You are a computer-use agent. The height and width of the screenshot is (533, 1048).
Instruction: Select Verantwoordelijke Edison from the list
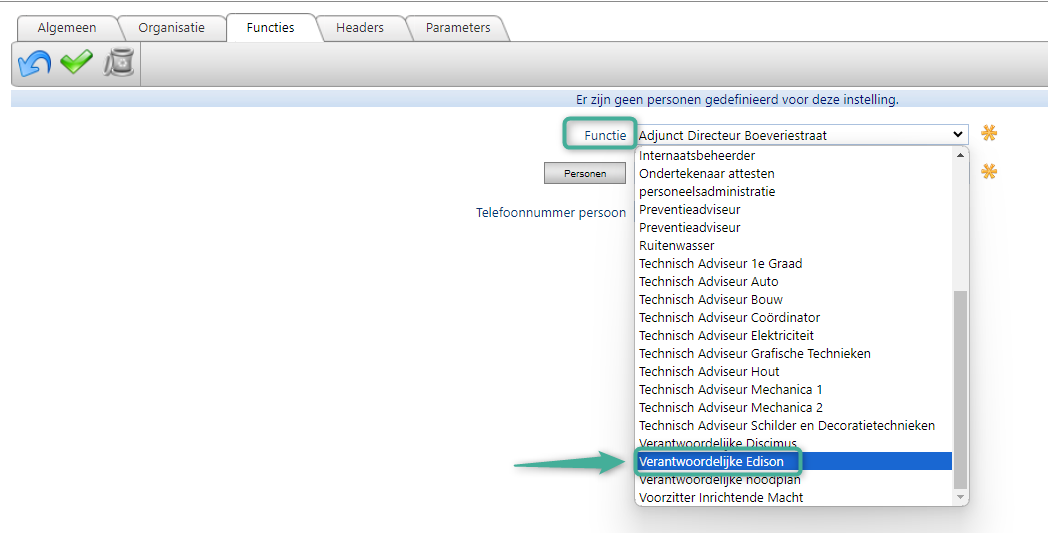[x=711, y=461]
